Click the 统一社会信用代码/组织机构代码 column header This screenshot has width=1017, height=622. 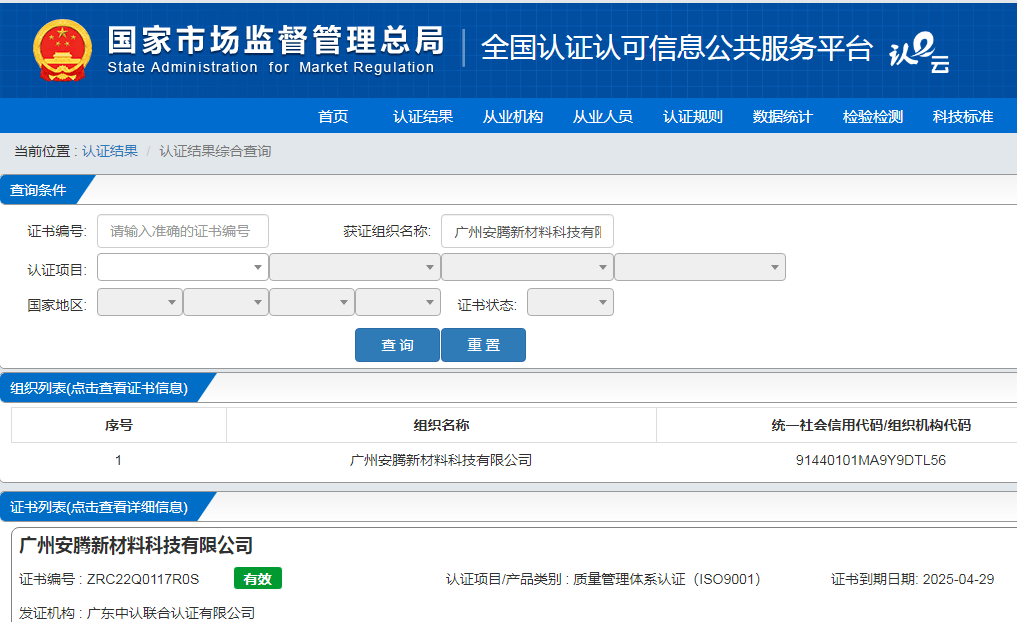click(870, 425)
